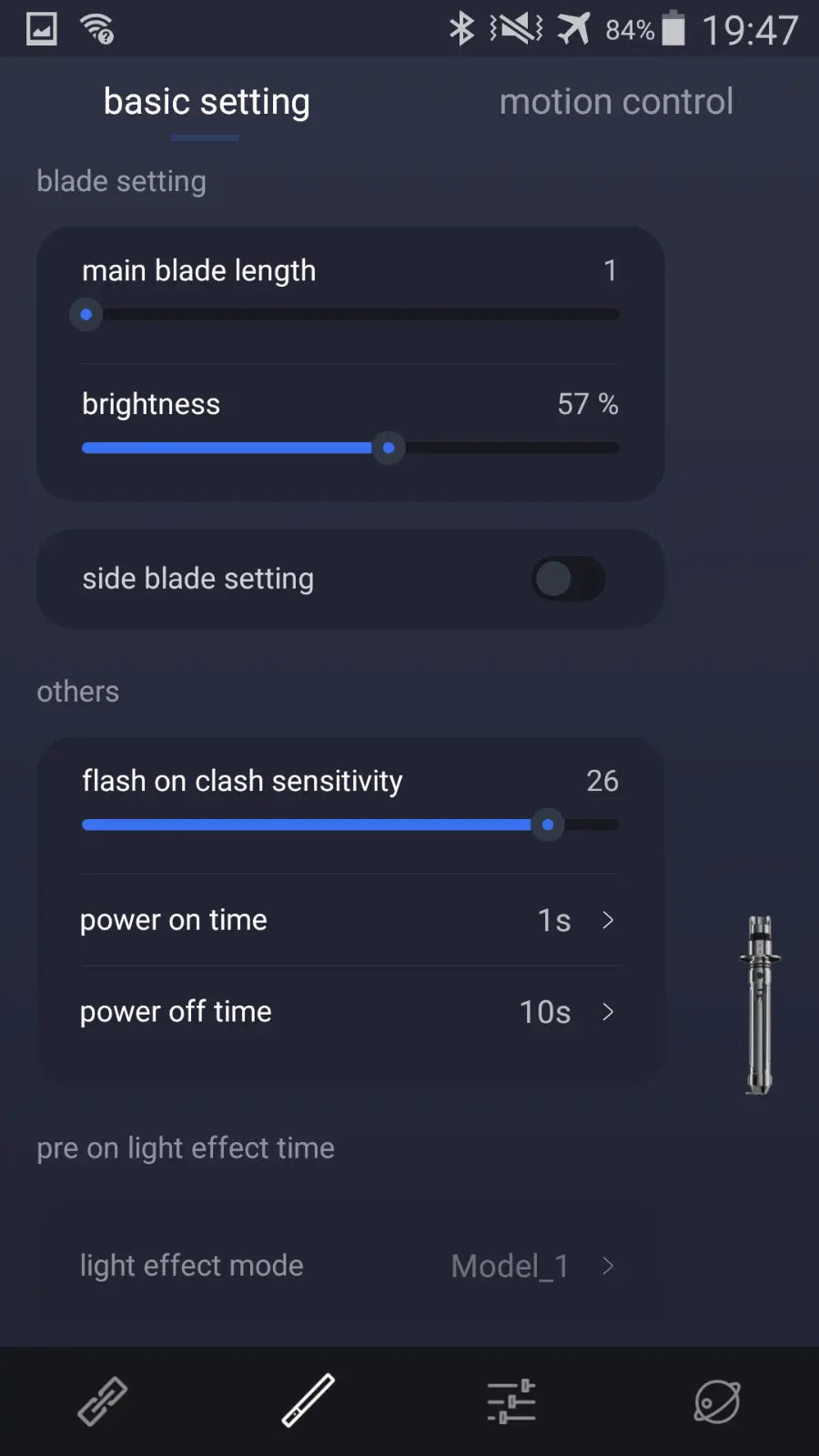Tap the planet icon in the navigation bar
Screen dimensions: 819x1456
click(716, 1400)
